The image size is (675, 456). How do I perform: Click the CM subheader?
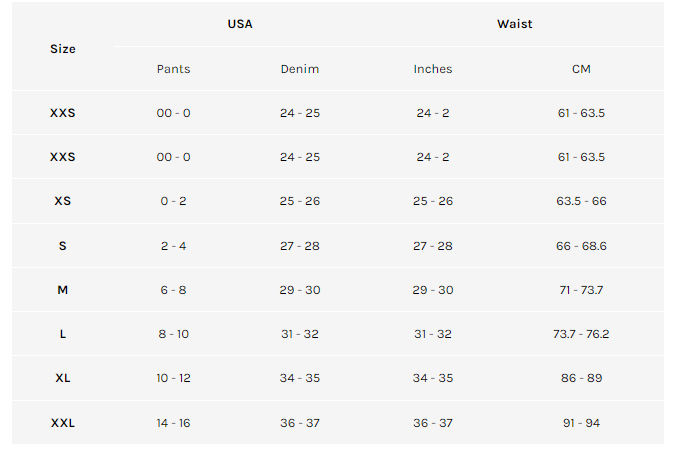pos(581,69)
